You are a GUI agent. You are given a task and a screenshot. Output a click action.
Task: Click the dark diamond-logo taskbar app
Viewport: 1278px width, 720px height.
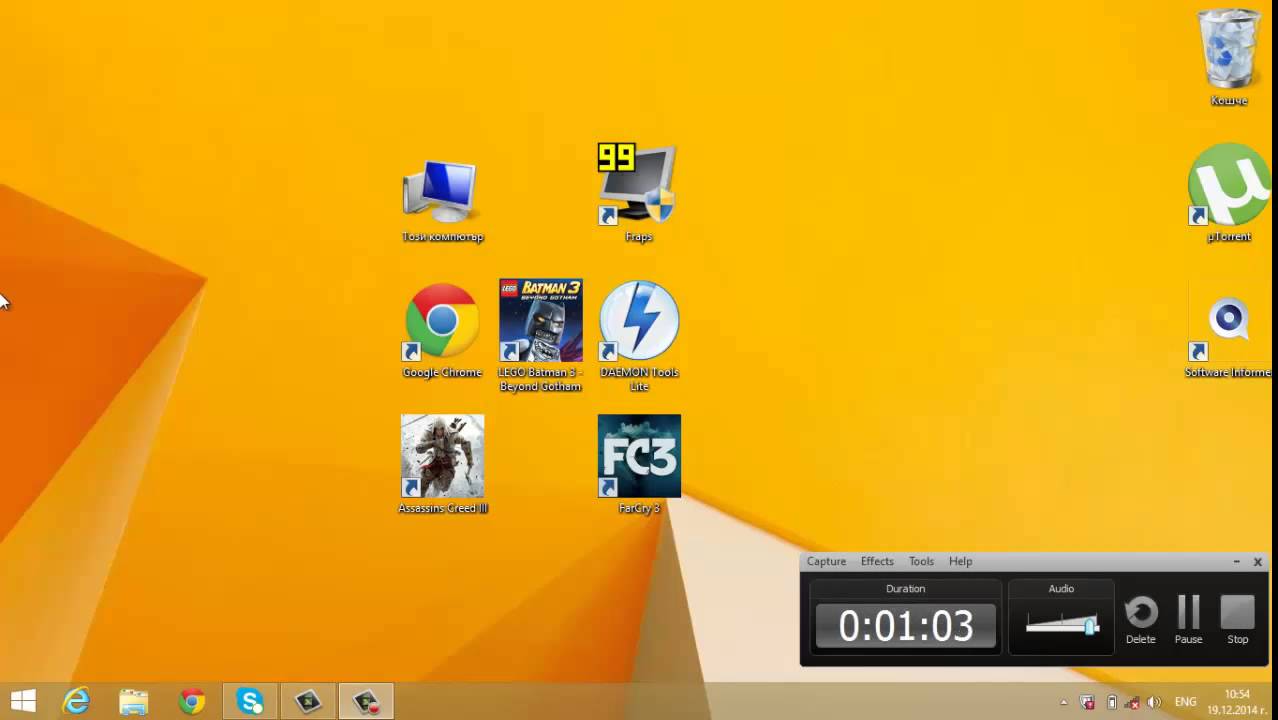[x=308, y=701]
